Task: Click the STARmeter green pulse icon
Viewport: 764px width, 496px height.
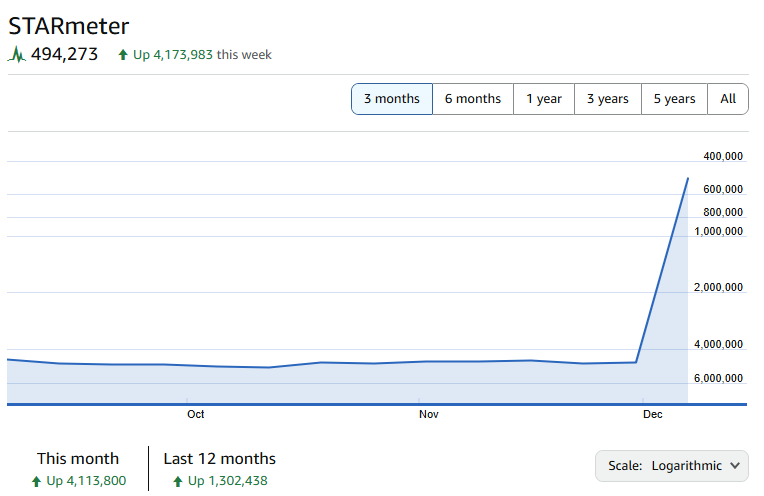Action: 17,54
